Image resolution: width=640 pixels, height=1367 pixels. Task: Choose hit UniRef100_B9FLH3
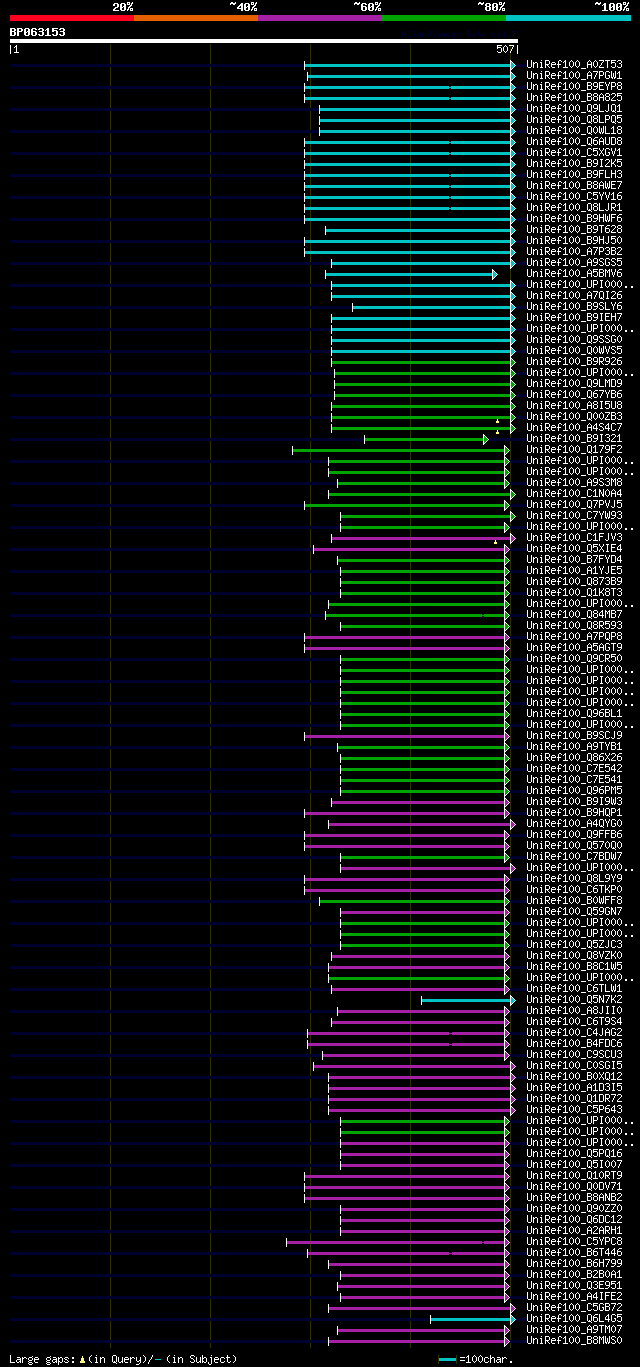pos(574,175)
